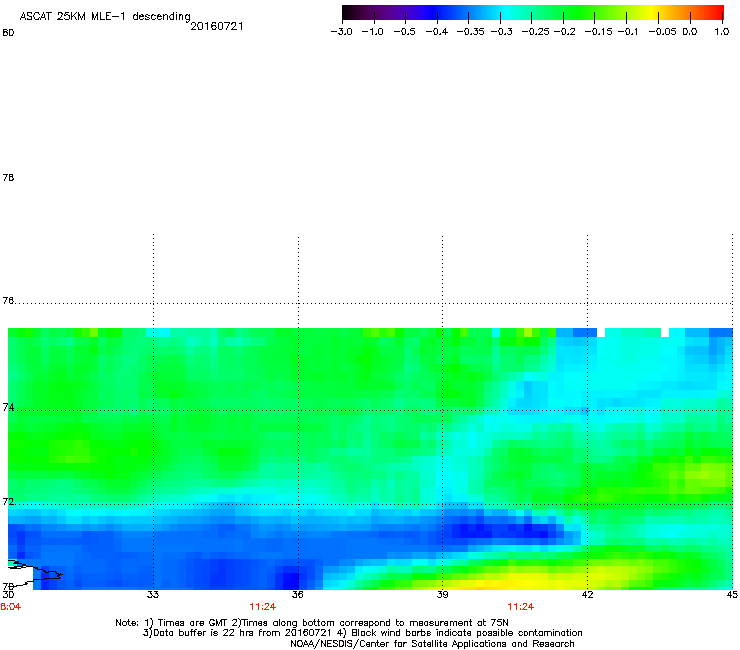The height and width of the screenshot is (650, 740).
Task: Click the red 11:24 time under longitude 36
Action: click(x=263, y=607)
